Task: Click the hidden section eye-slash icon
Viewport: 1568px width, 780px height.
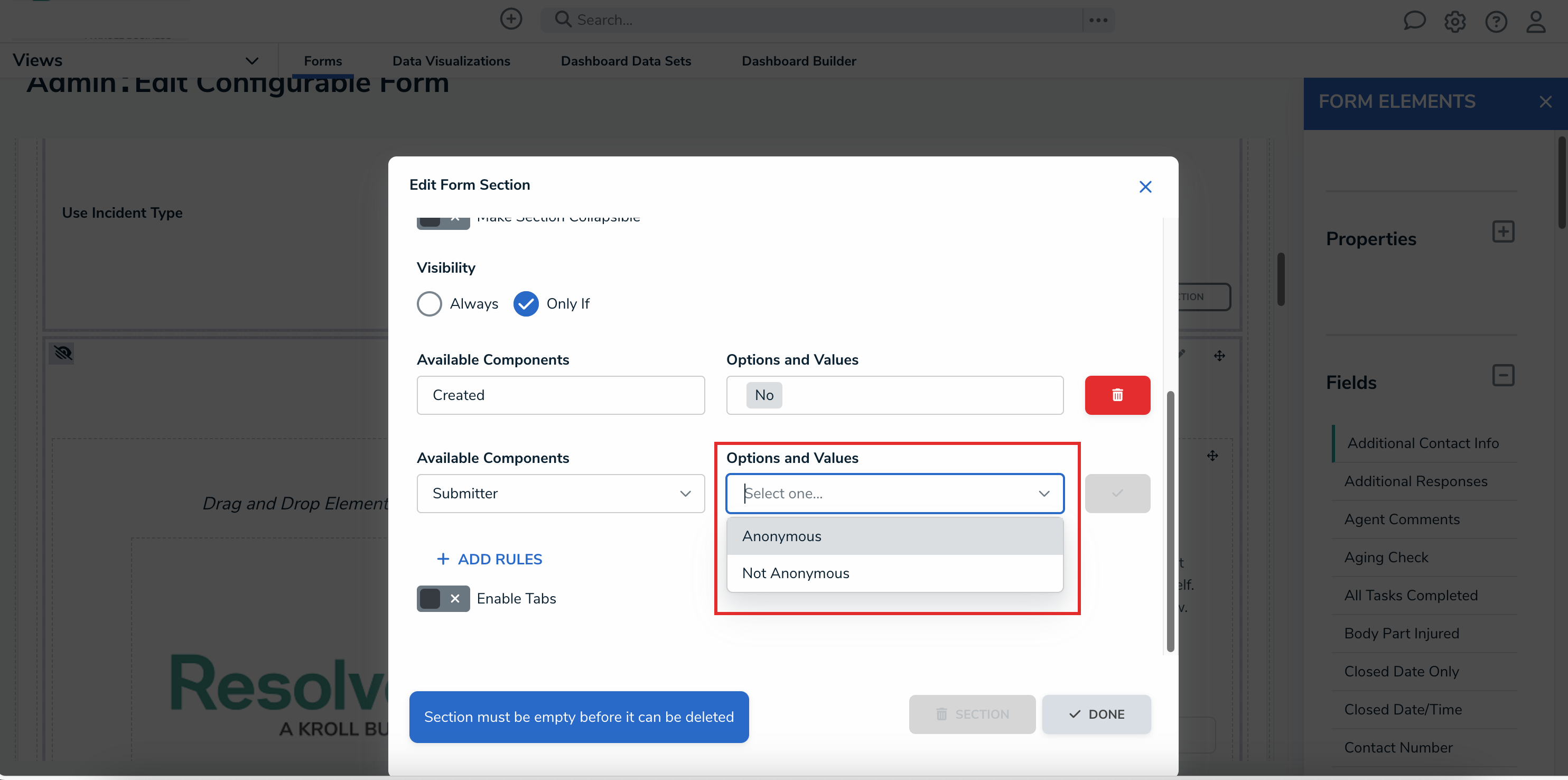Action: pyautogui.click(x=62, y=353)
